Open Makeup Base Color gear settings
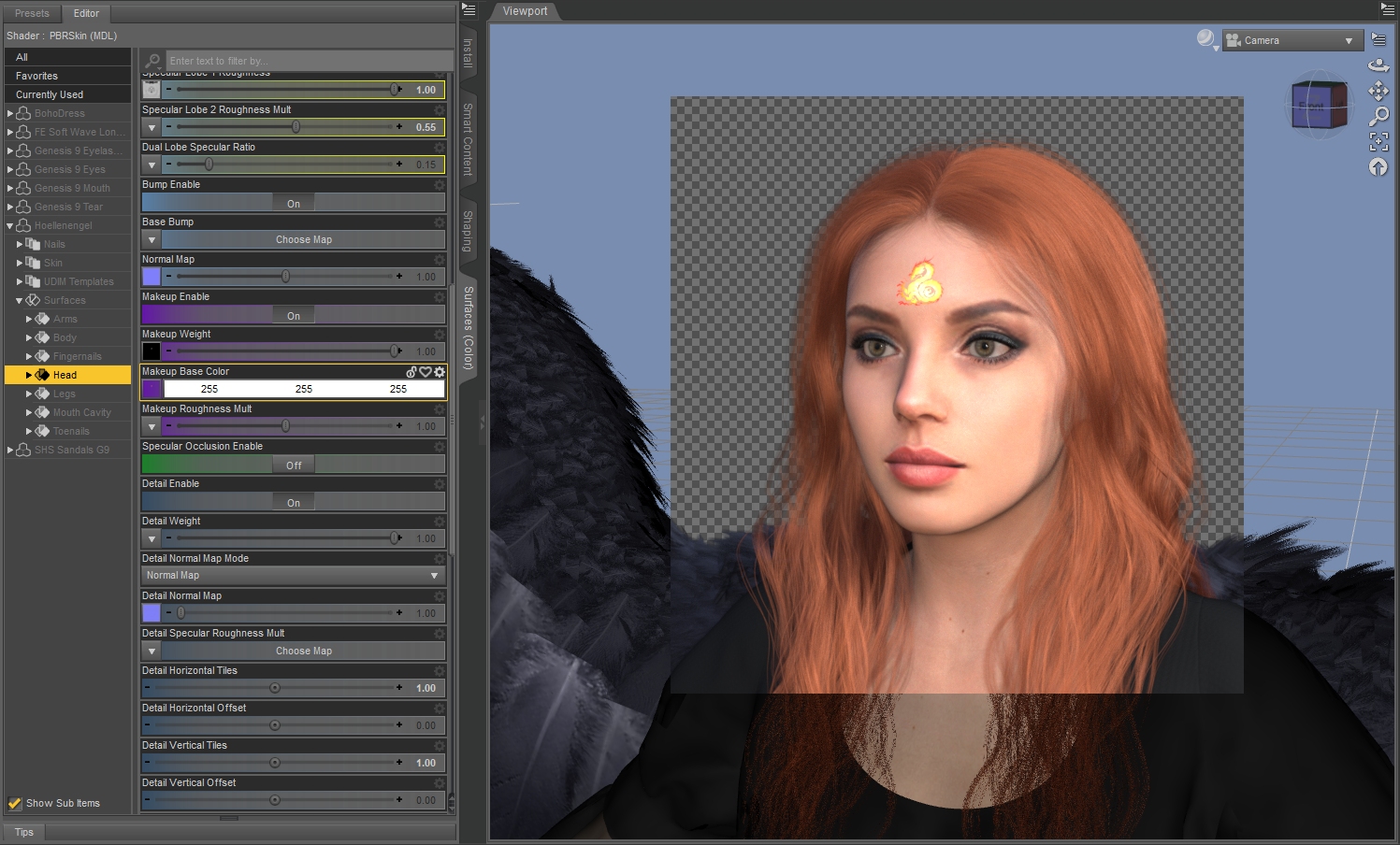 point(440,372)
